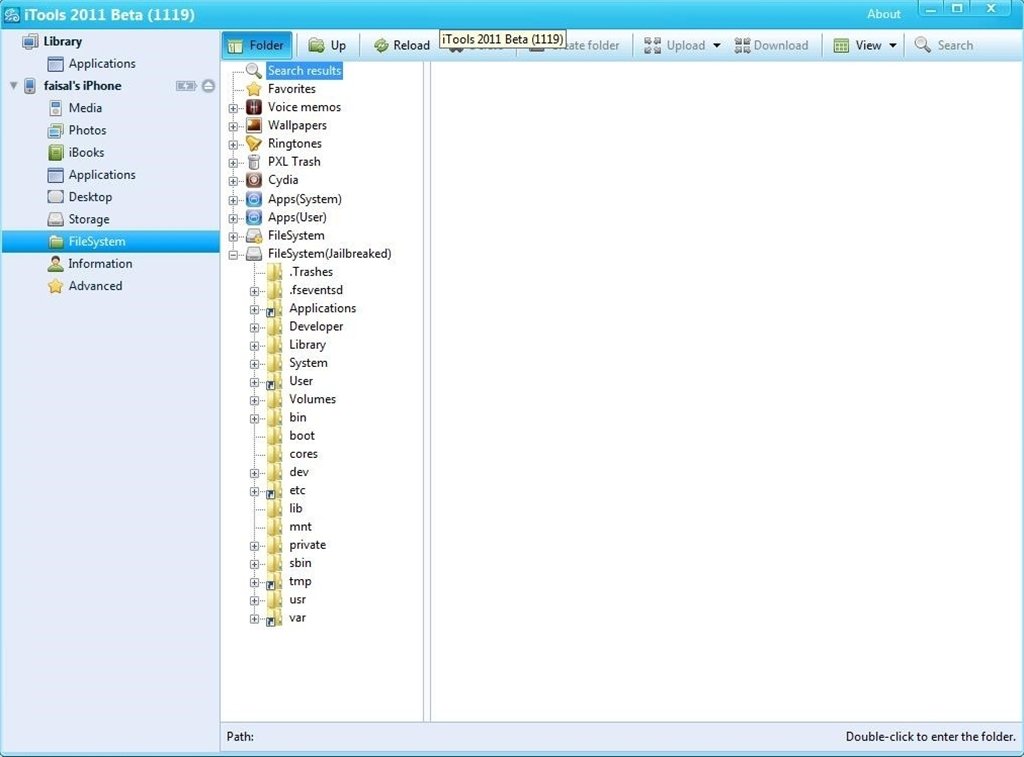Click the Voice memos icon in tree

(254, 107)
